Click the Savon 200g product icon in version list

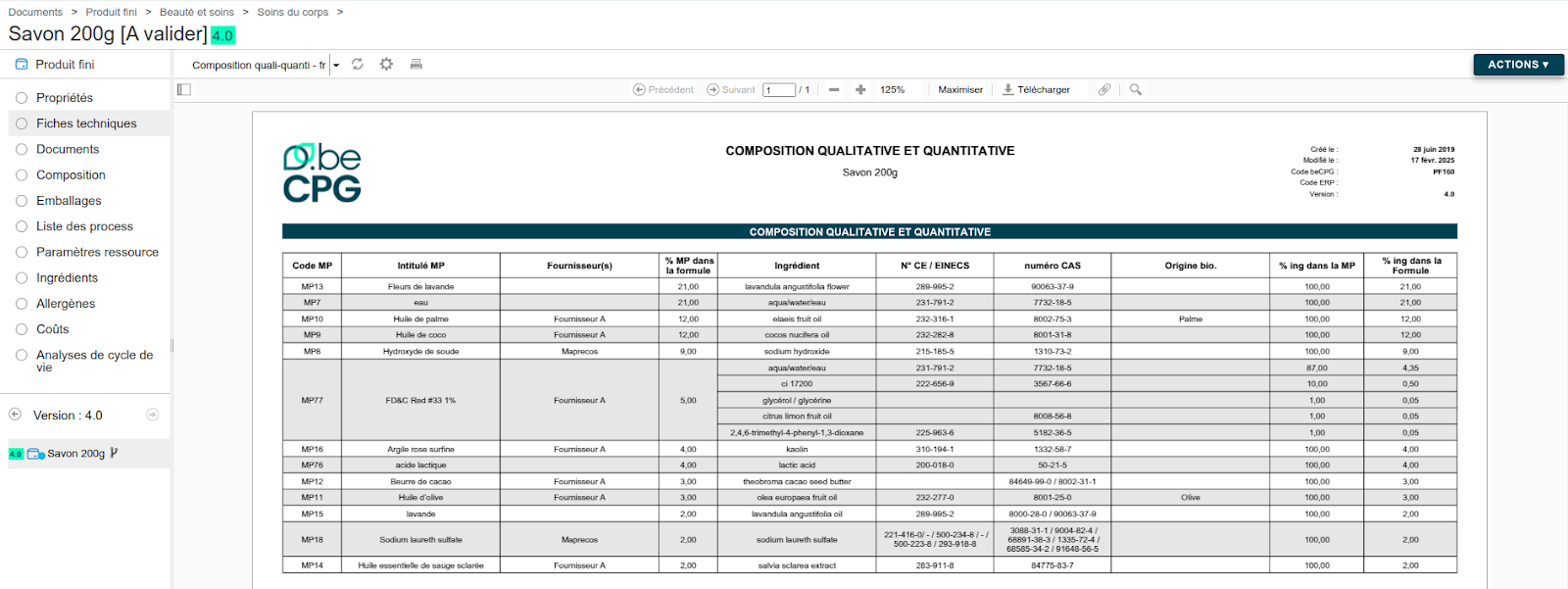(x=36, y=454)
